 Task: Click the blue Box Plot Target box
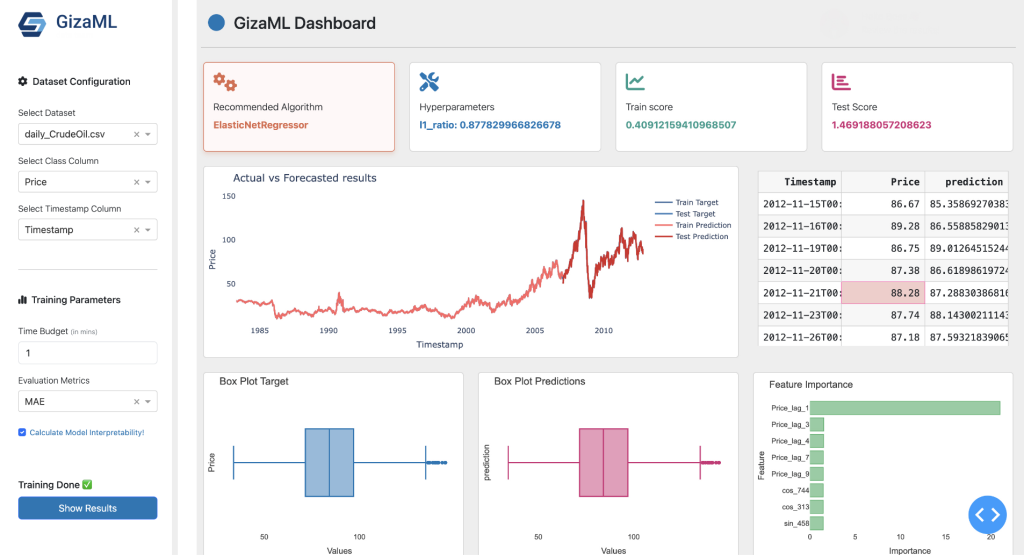[x=329, y=463]
